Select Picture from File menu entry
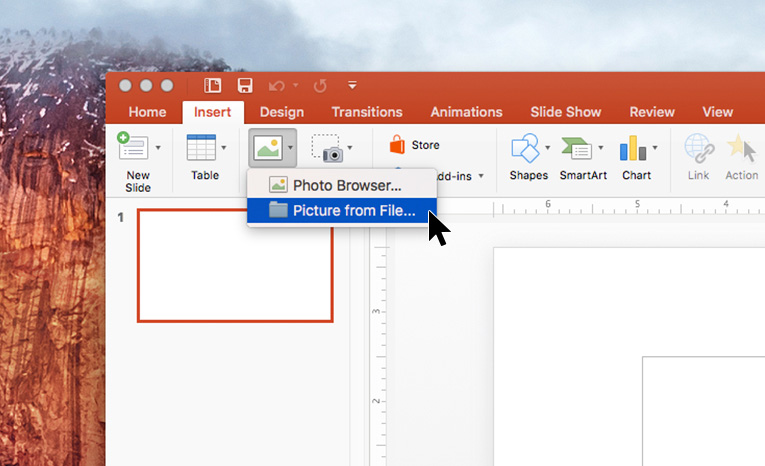Image resolution: width=765 pixels, height=466 pixels. 342,210
